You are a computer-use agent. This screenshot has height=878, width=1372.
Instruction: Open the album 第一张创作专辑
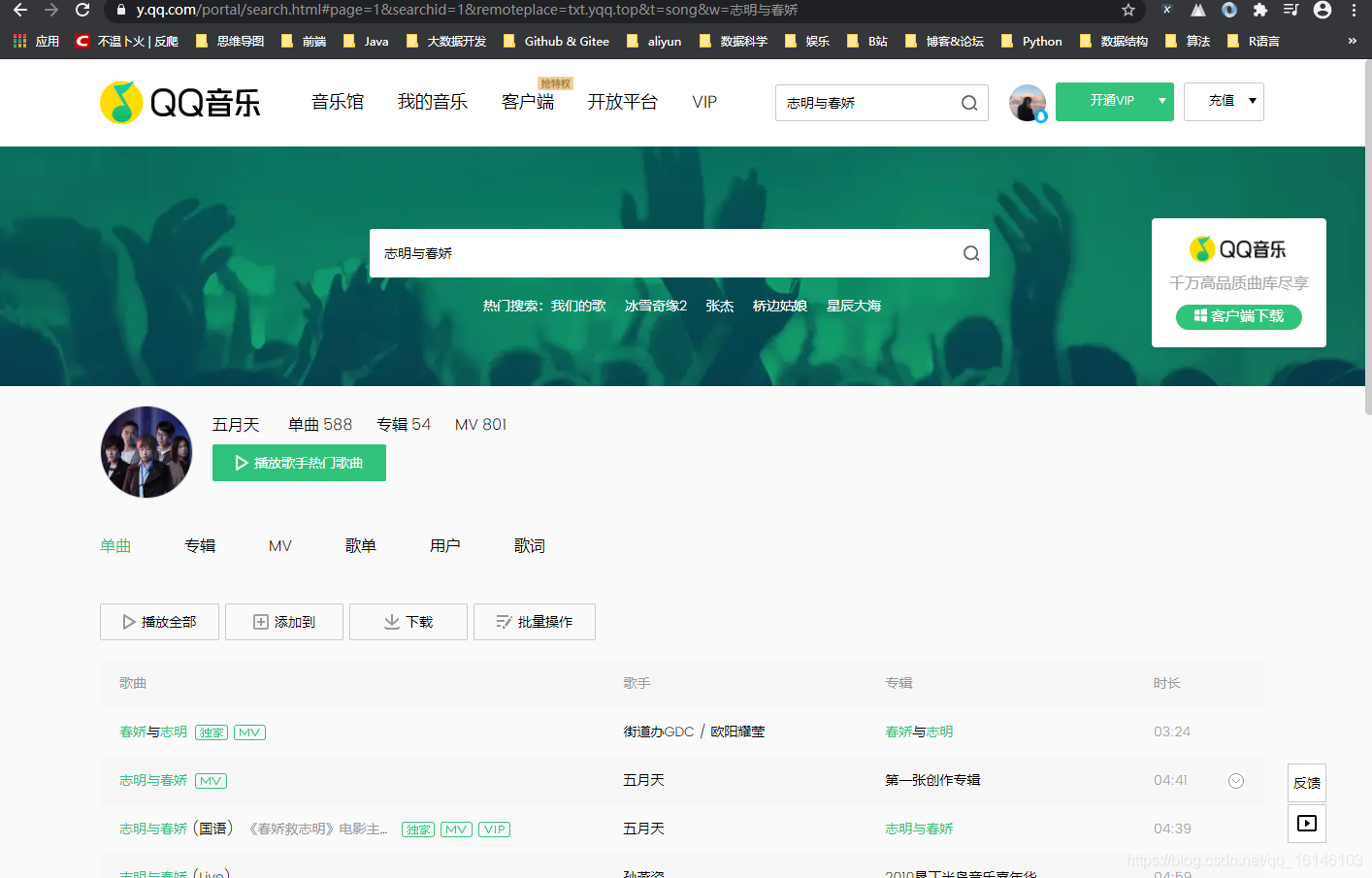coord(932,780)
